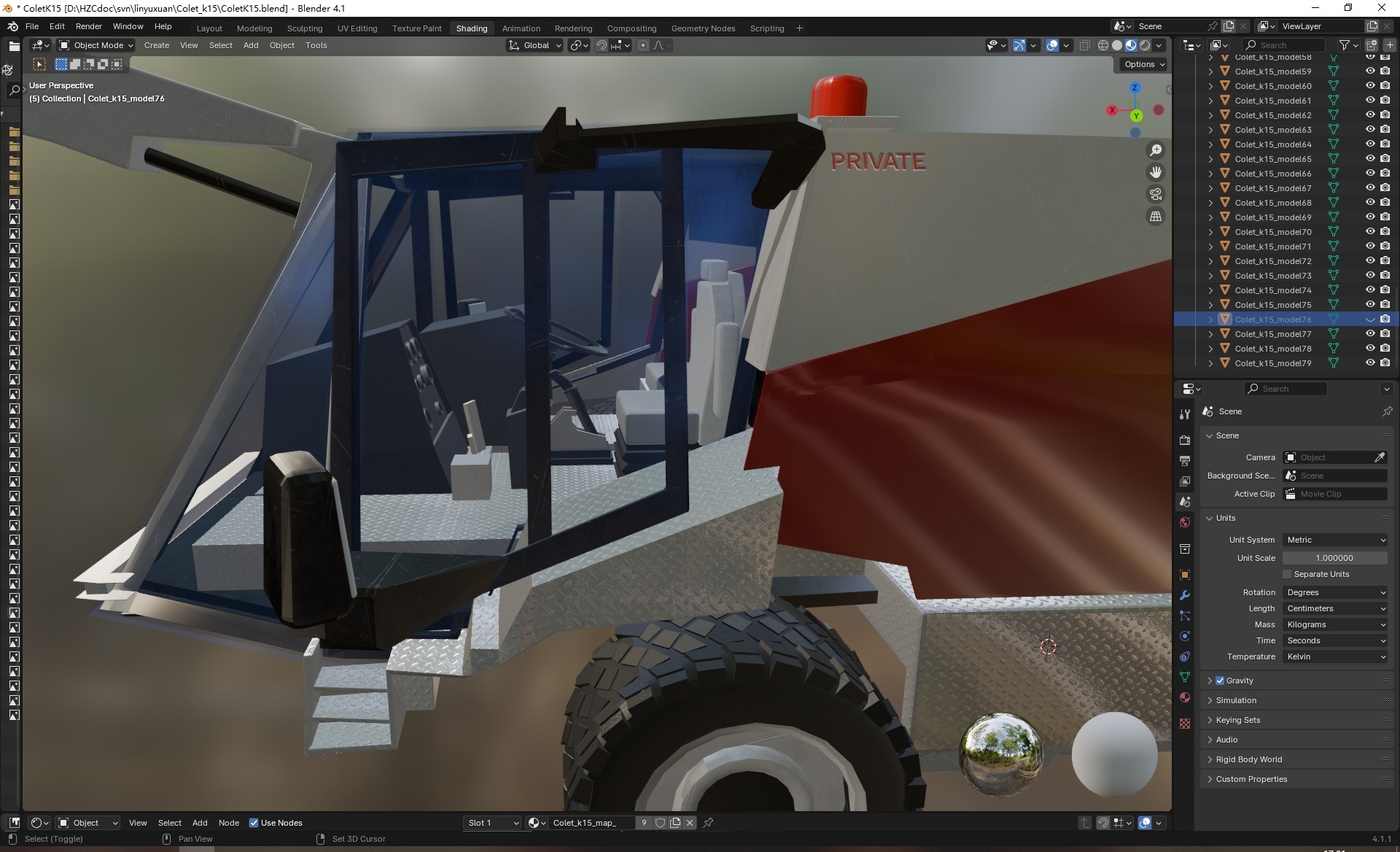Add a new workspace with plus button
This screenshot has height=852, width=1400.
799,28
